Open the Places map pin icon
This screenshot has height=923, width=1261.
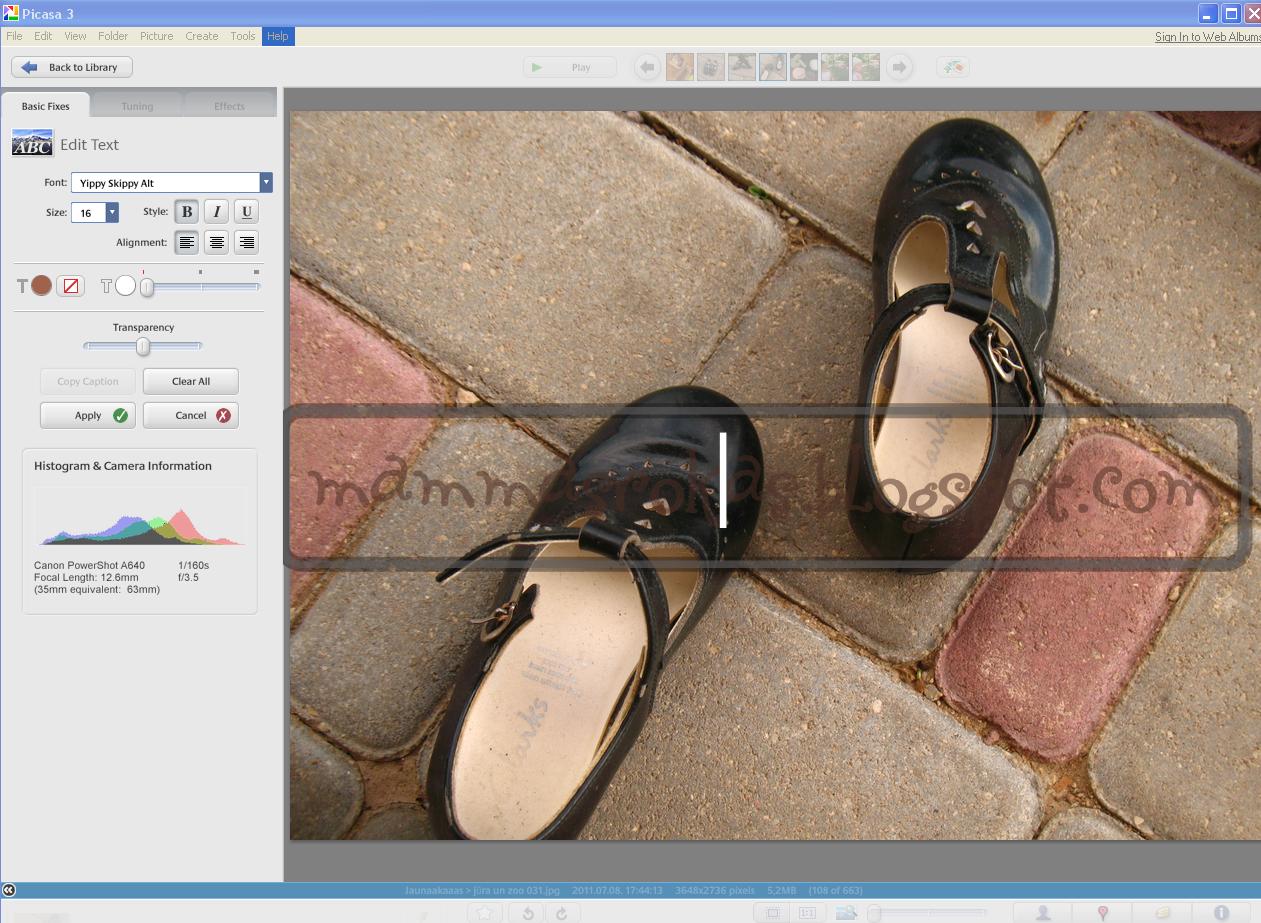pos(1103,912)
